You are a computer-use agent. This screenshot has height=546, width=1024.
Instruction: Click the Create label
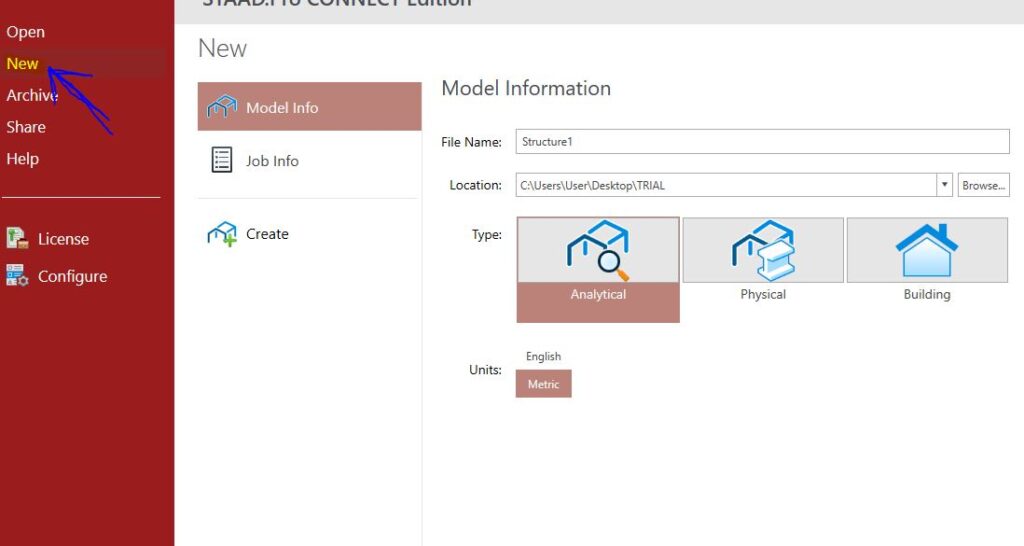[267, 234]
